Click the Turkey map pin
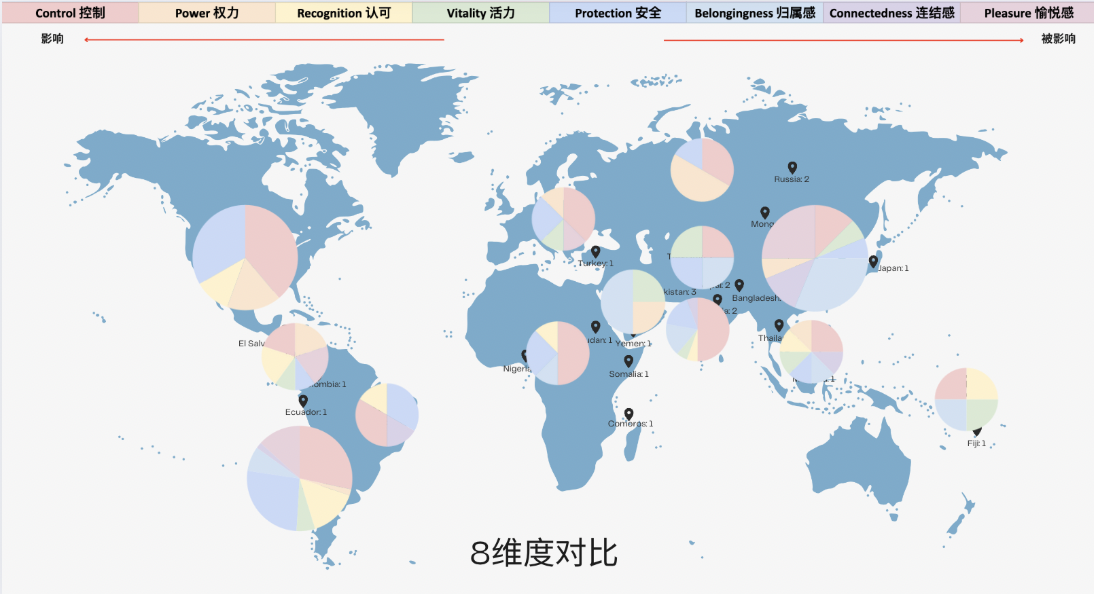 tap(595, 251)
